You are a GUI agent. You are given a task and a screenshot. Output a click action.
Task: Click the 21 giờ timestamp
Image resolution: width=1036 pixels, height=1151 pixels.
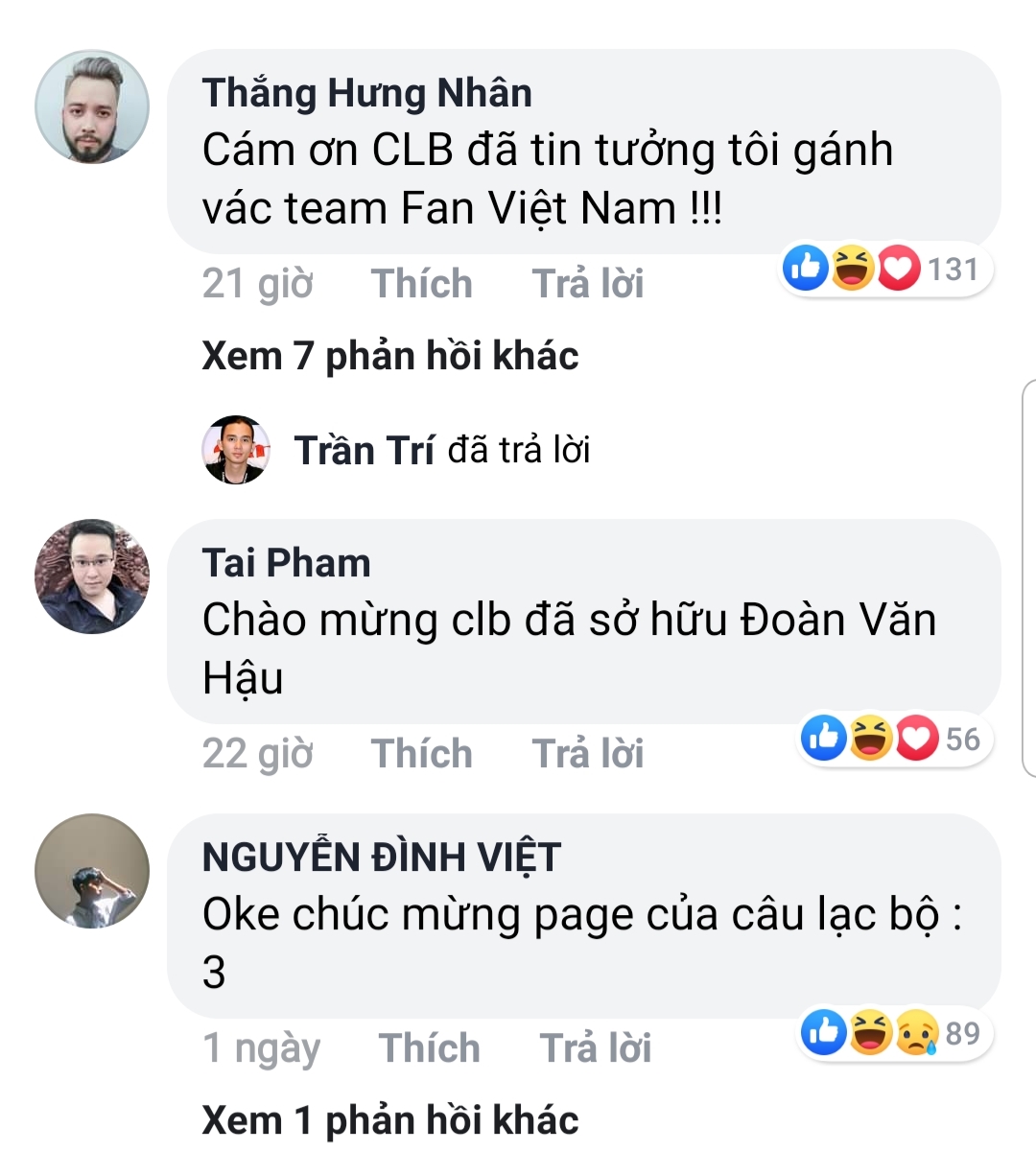click(x=258, y=284)
